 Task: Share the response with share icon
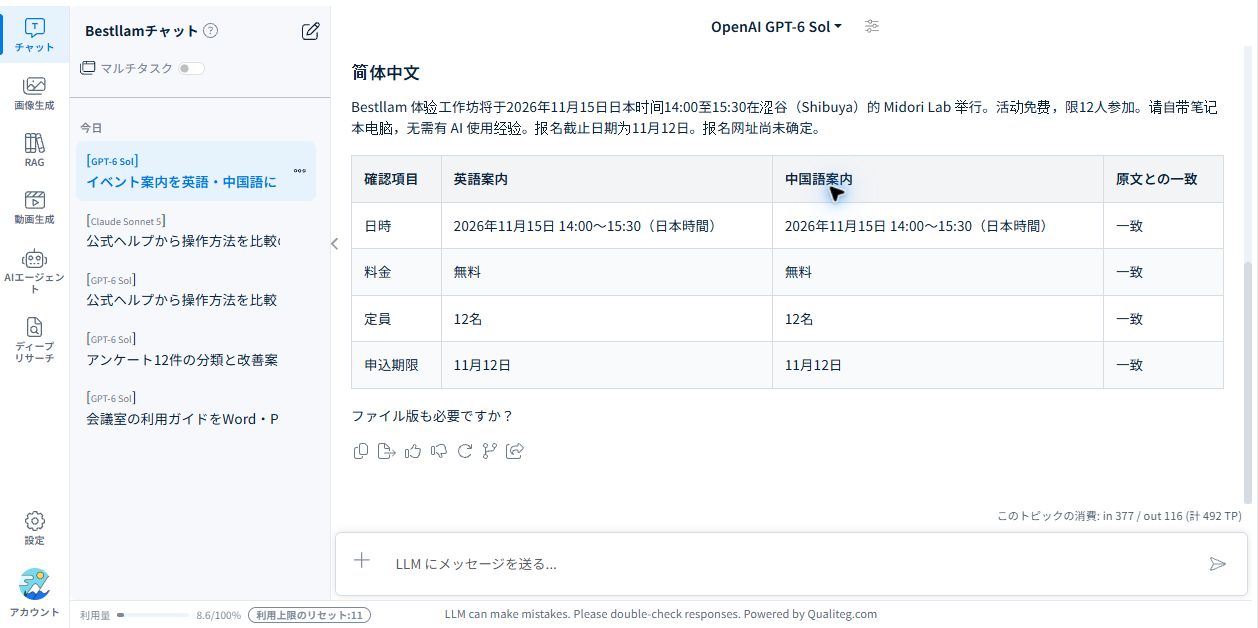(515, 451)
